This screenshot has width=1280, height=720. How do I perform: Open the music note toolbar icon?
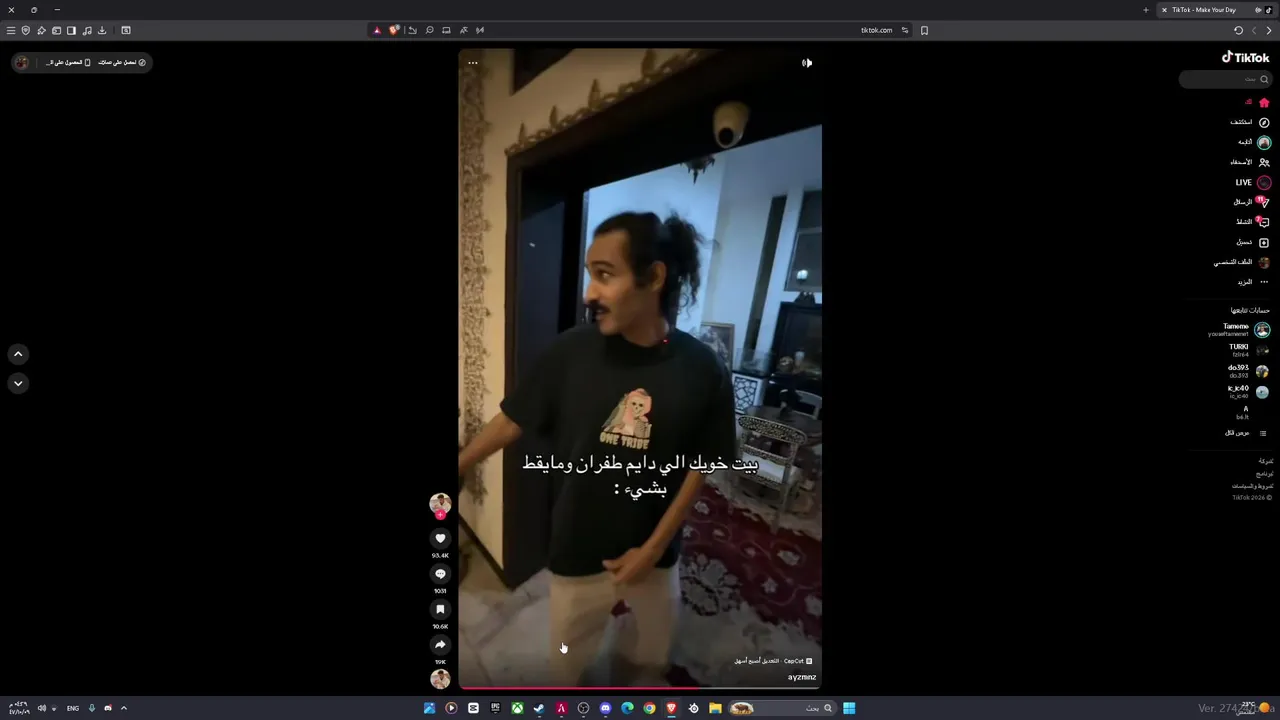87,30
